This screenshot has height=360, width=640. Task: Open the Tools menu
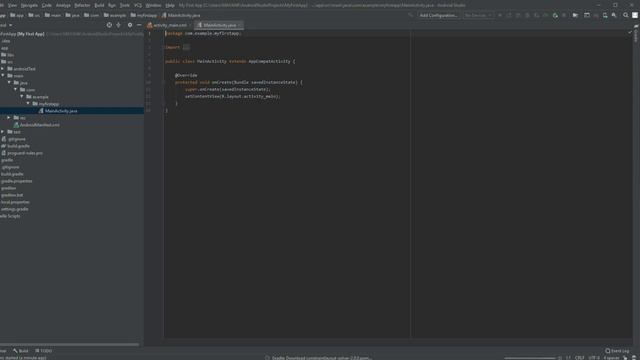(x=124, y=5)
